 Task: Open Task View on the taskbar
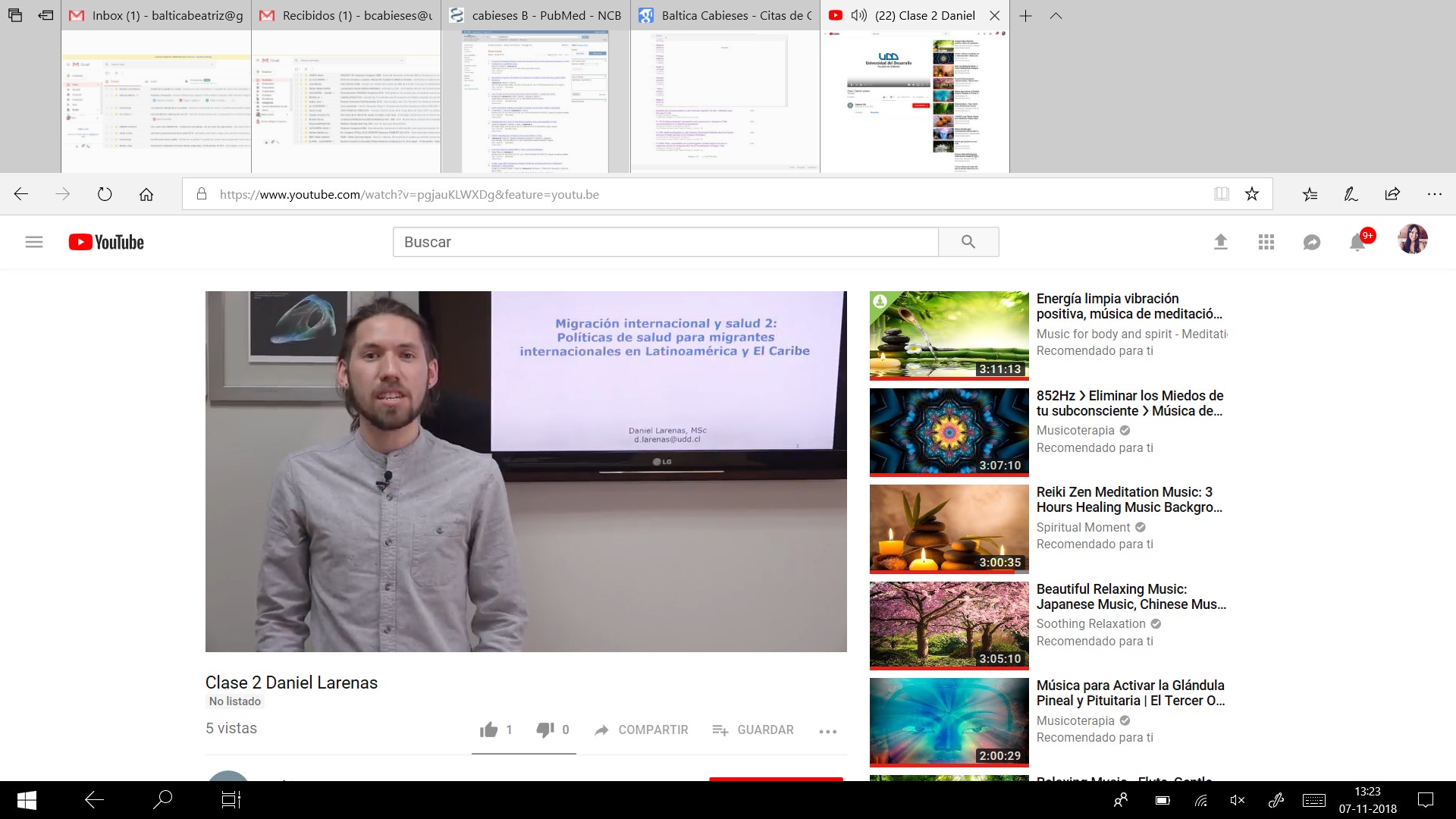231,799
